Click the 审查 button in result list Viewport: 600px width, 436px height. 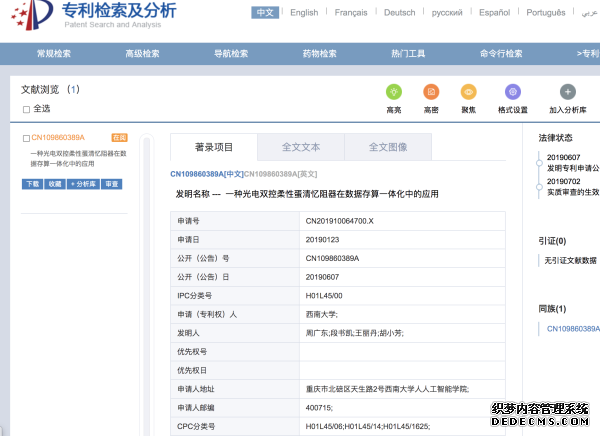(112, 184)
